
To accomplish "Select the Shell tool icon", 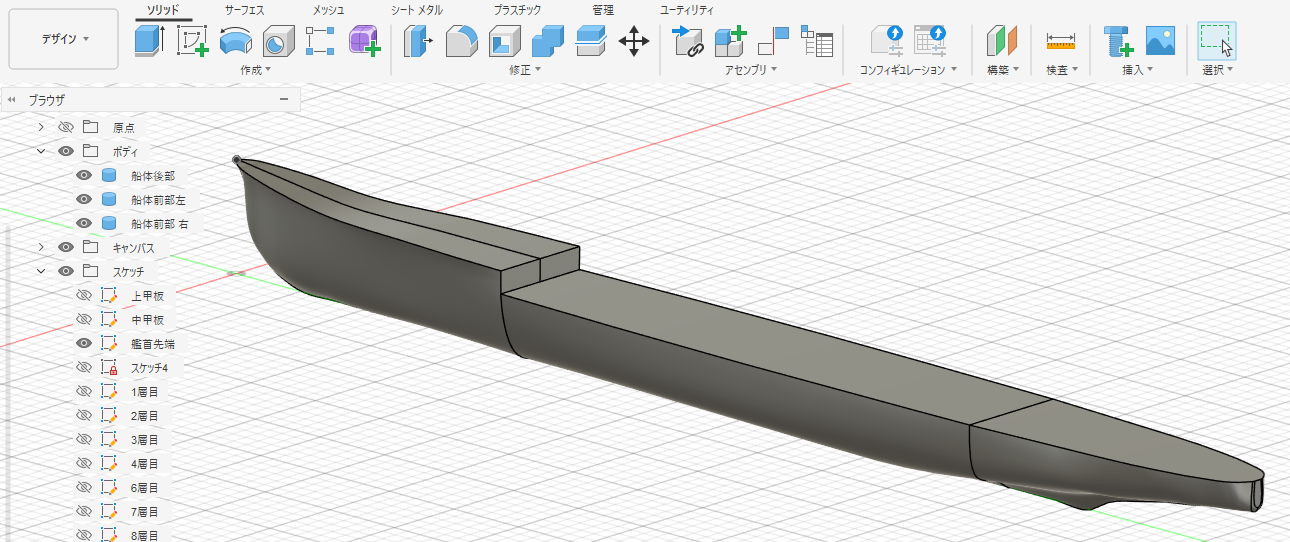I will [x=503, y=42].
